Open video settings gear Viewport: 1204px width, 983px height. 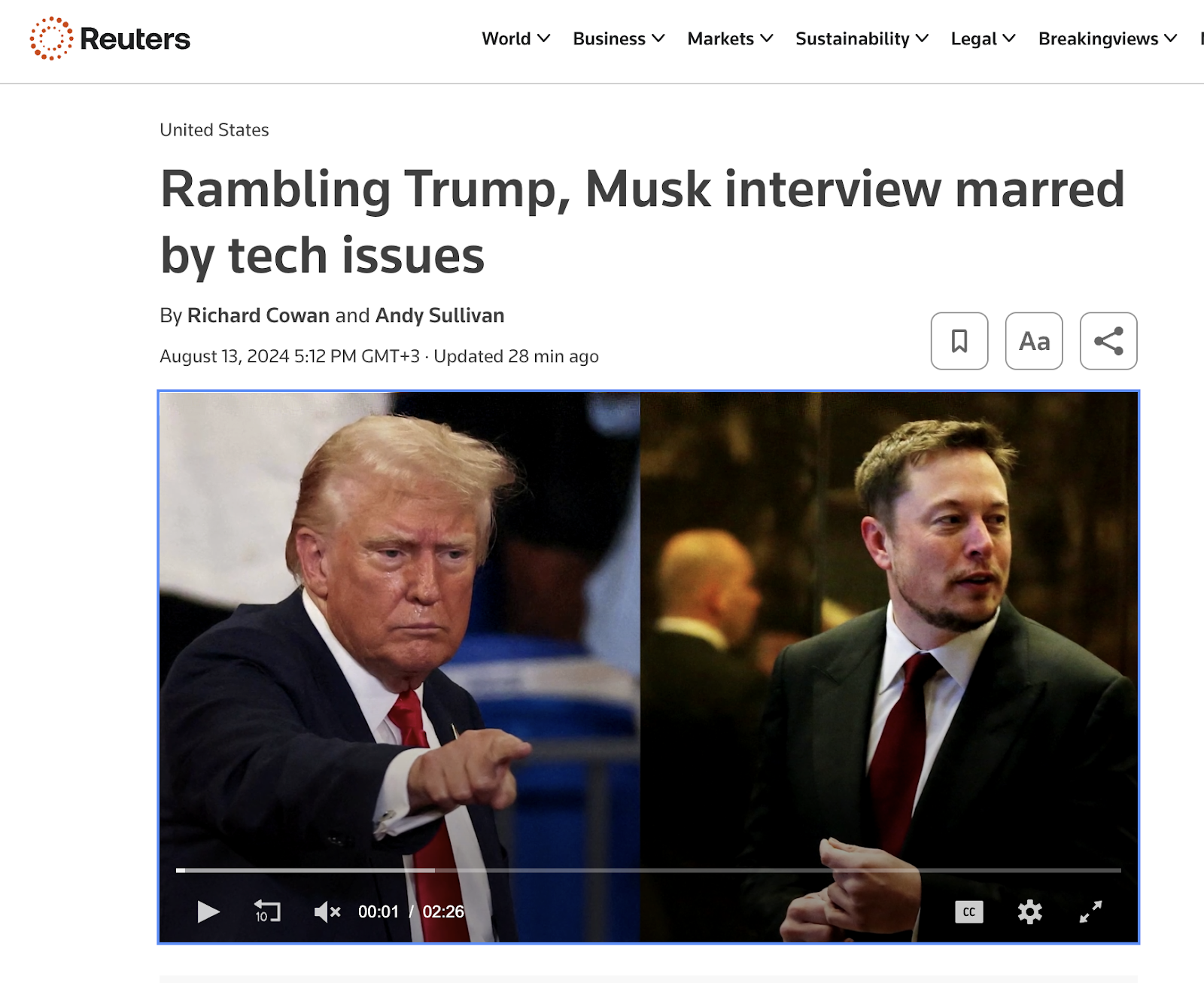[x=1029, y=911]
